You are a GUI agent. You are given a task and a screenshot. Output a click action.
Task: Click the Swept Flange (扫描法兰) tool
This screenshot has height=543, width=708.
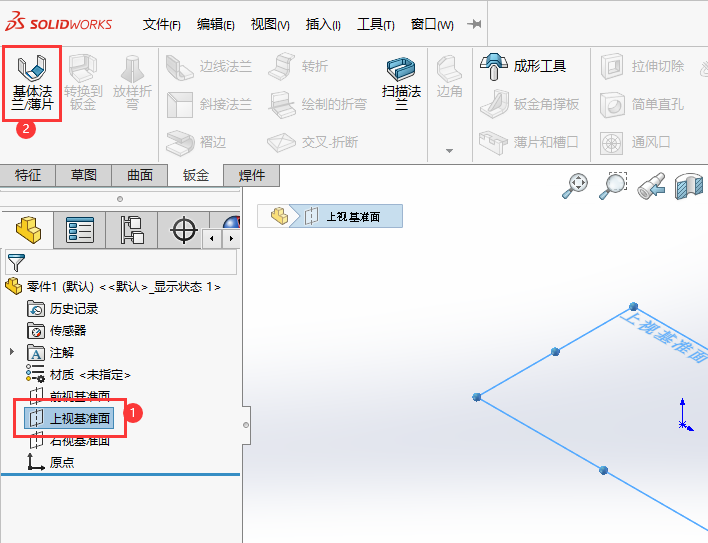(x=401, y=83)
